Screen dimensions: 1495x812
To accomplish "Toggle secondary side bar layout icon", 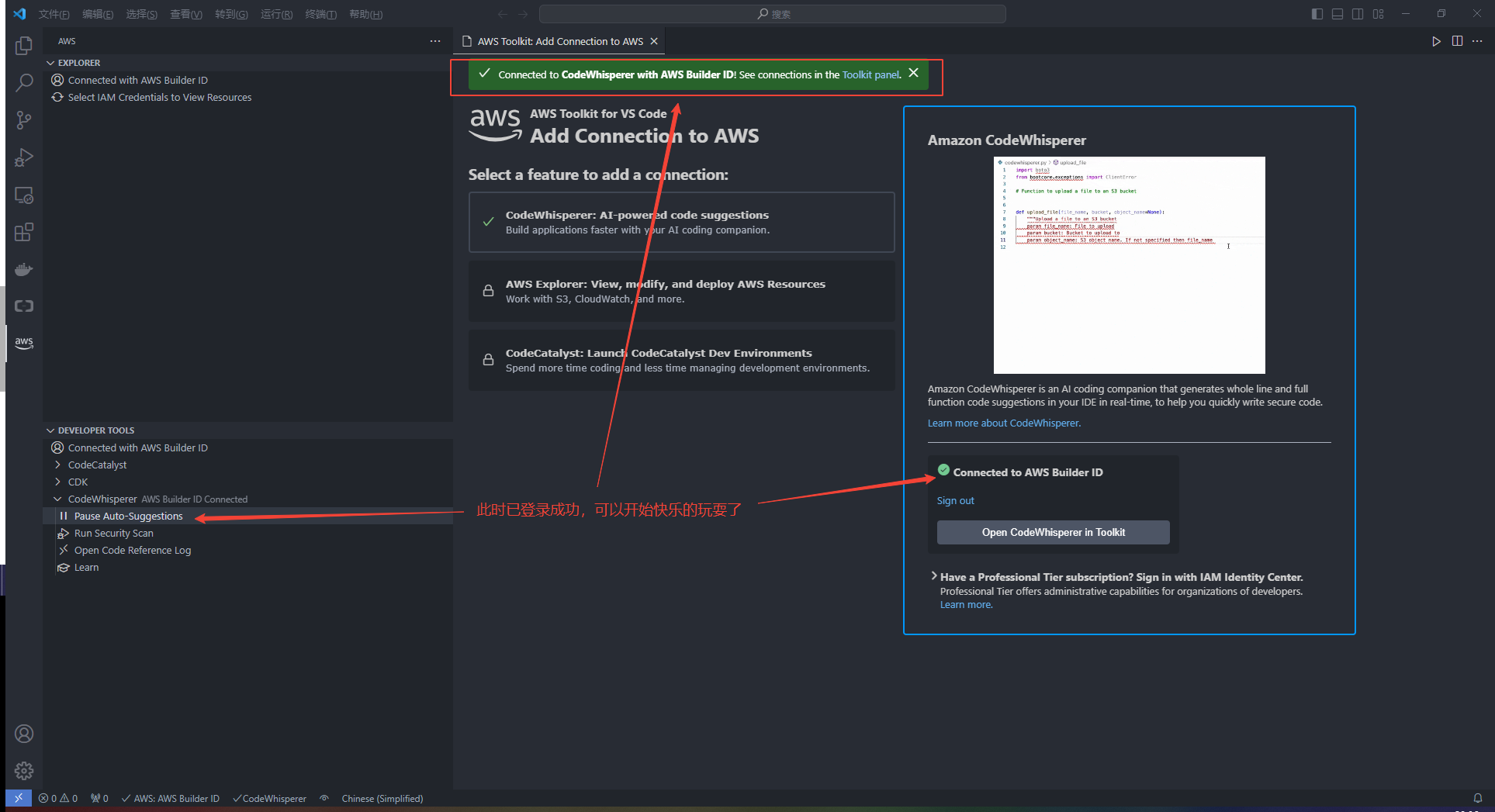I will [1358, 14].
